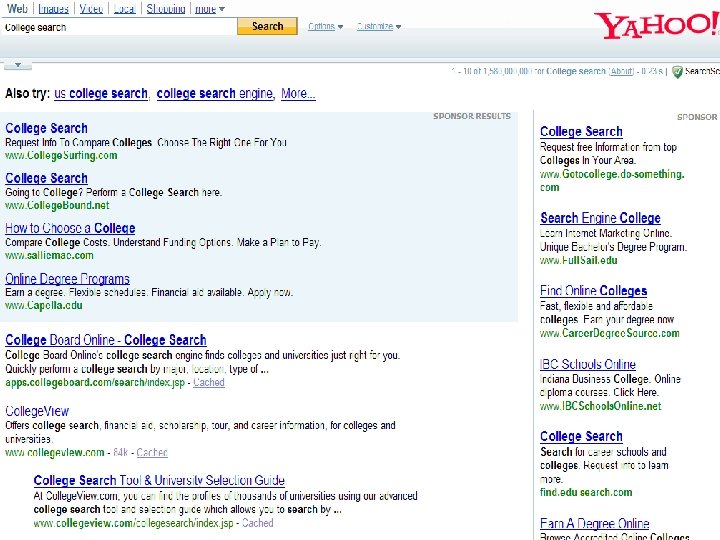Open 'College Search Tool & University Selection Guide'
This screenshot has height=540, width=720.
pyautogui.click(x=159, y=480)
